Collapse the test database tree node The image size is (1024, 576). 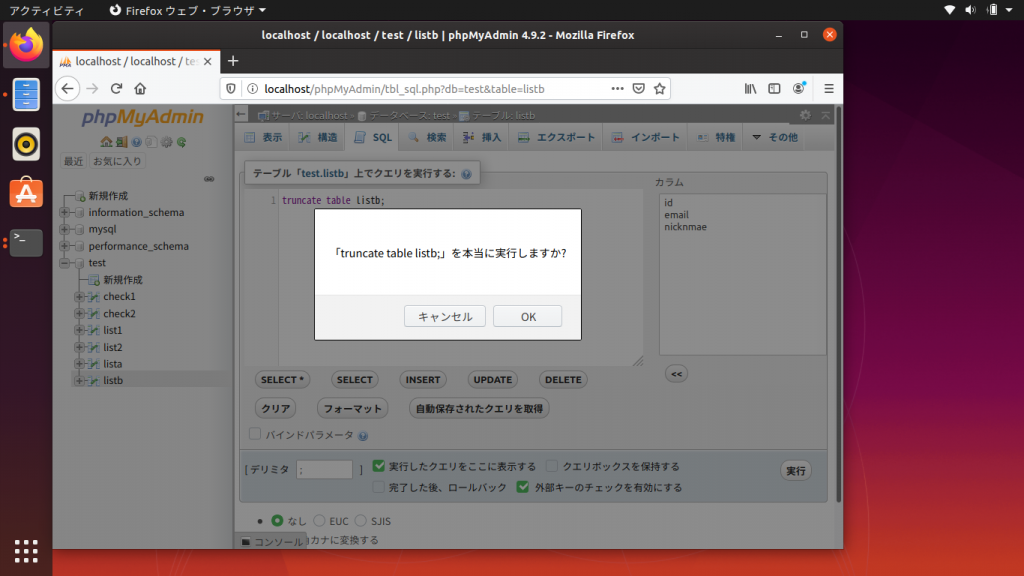click(66, 263)
